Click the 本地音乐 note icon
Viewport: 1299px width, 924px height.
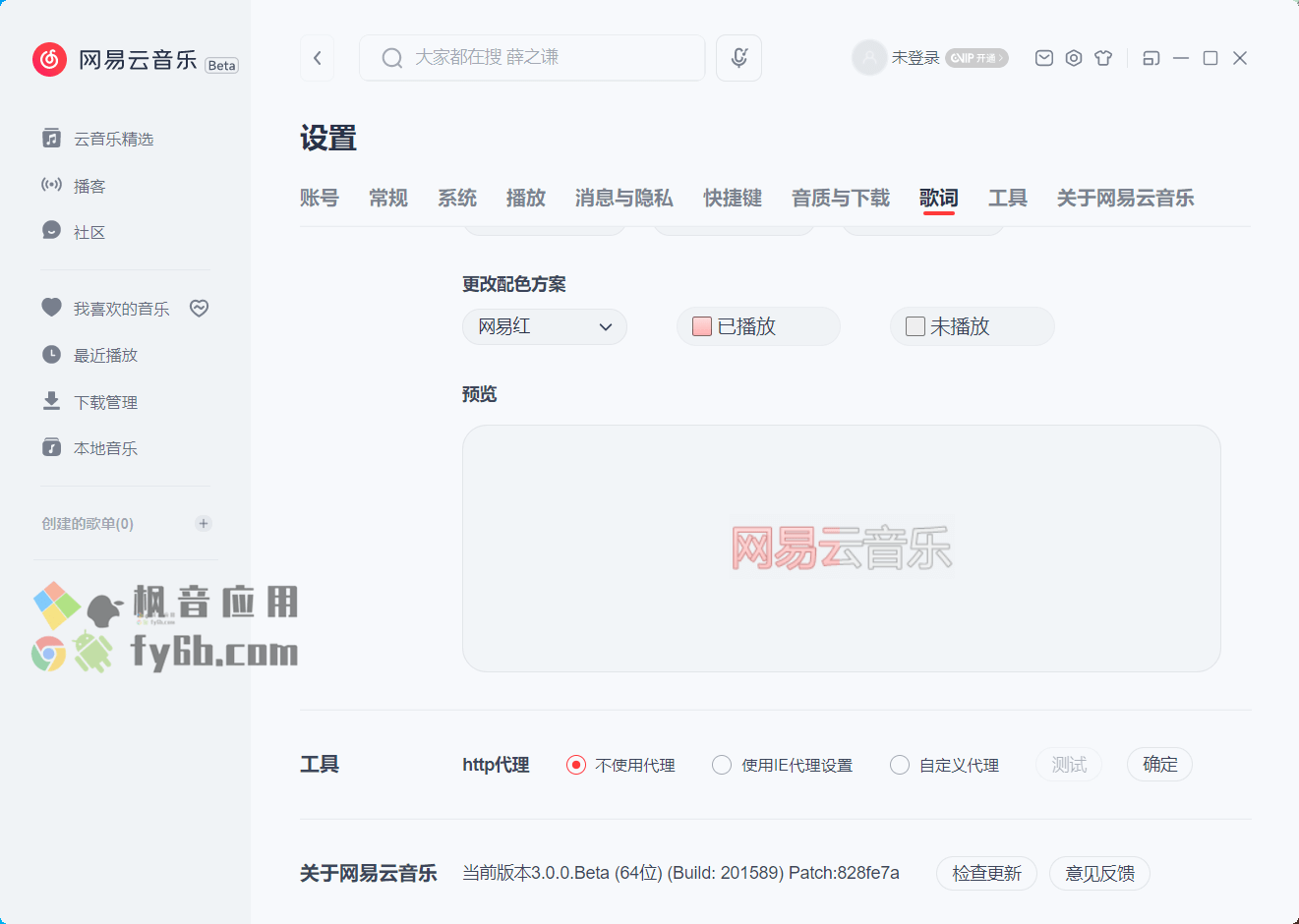point(52,447)
